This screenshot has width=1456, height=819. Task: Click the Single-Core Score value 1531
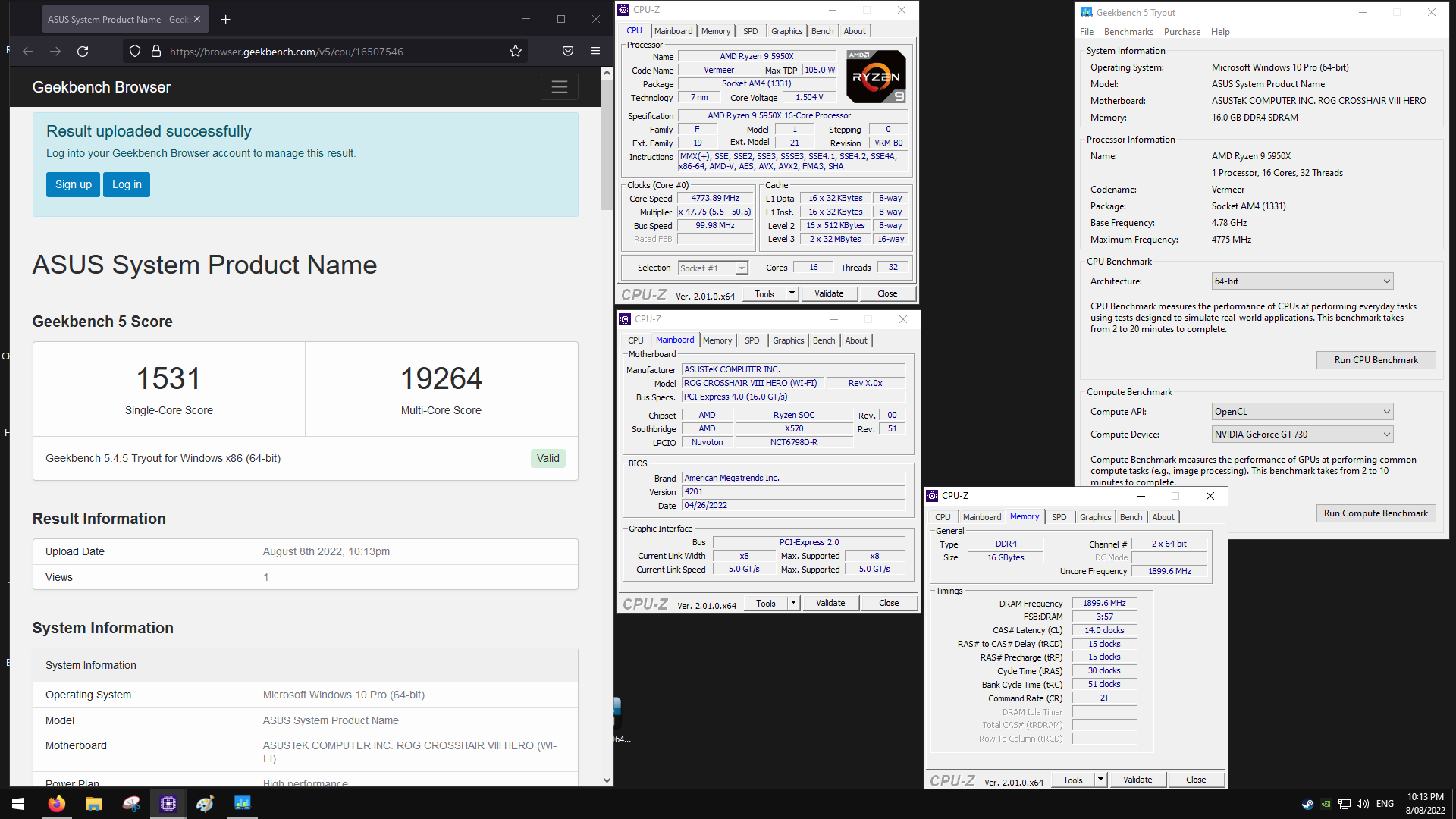[168, 378]
